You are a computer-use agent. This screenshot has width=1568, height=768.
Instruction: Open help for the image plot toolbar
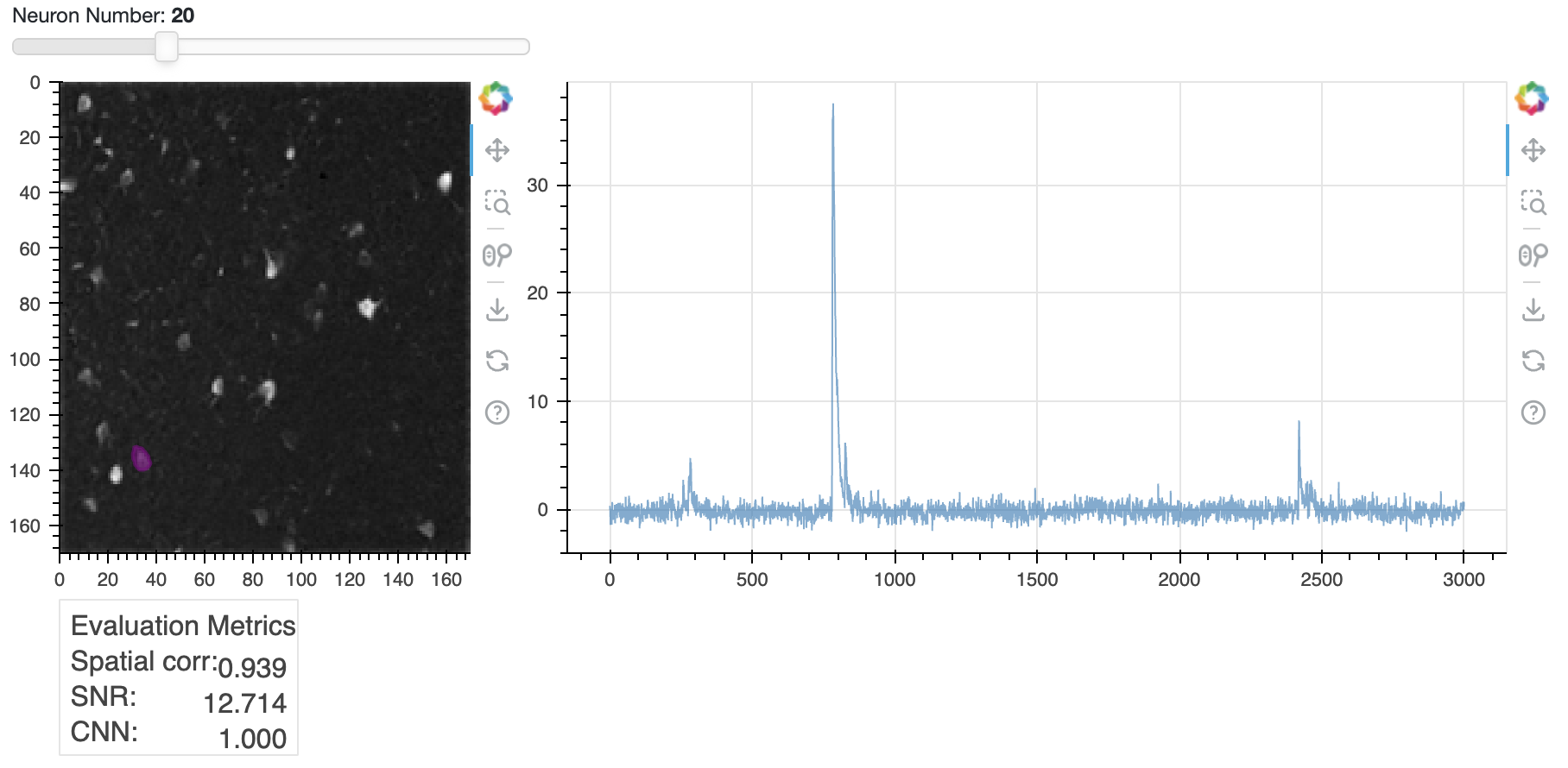point(497,412)
